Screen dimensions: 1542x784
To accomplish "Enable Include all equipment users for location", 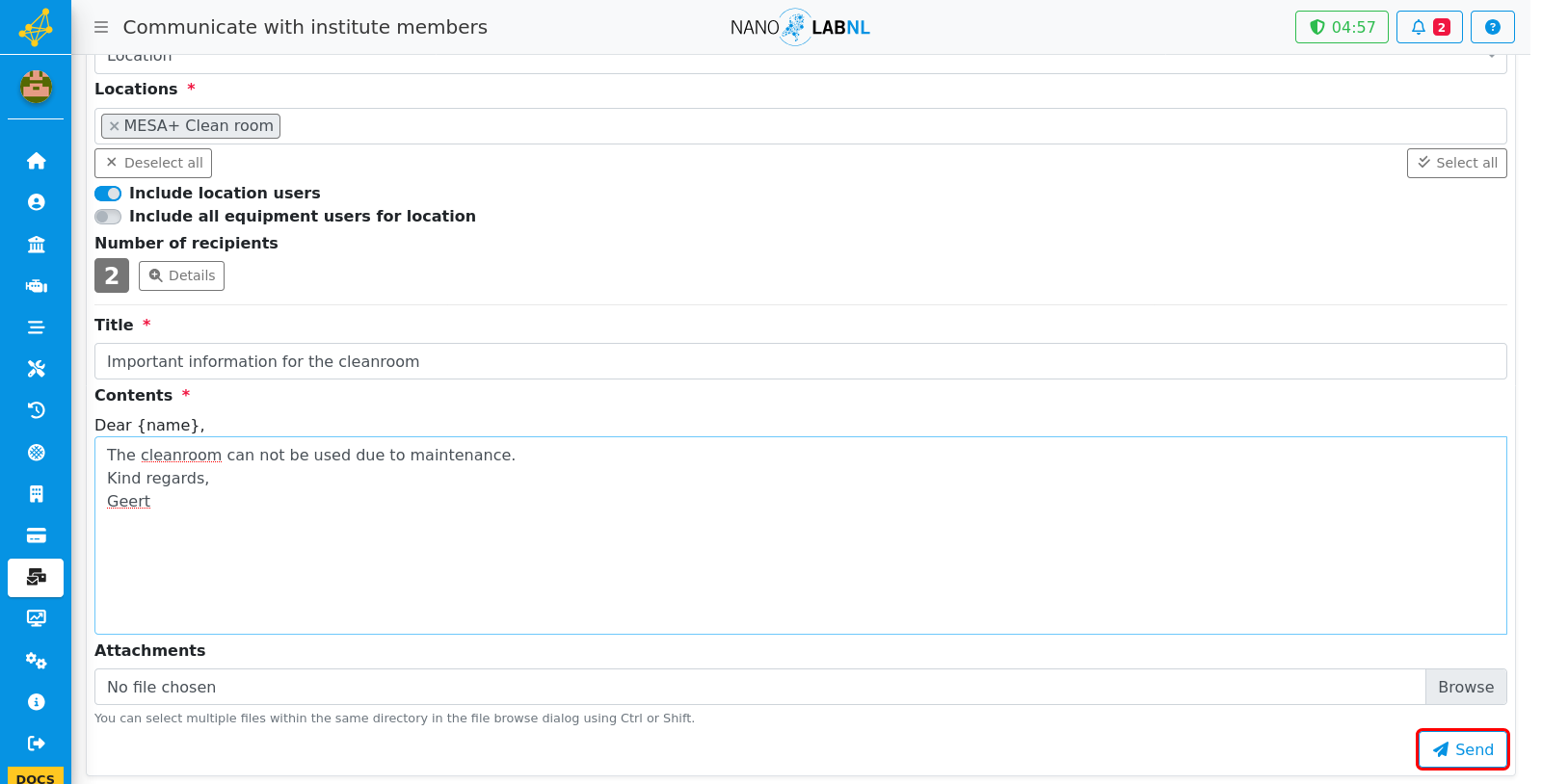I will (x=108, y=217).
